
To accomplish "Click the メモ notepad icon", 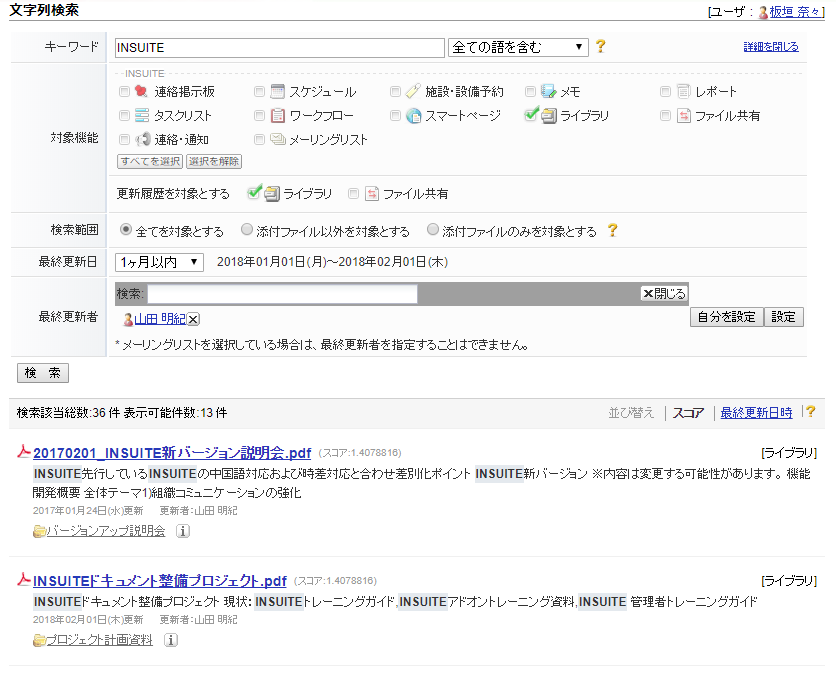I will point(548,92).
